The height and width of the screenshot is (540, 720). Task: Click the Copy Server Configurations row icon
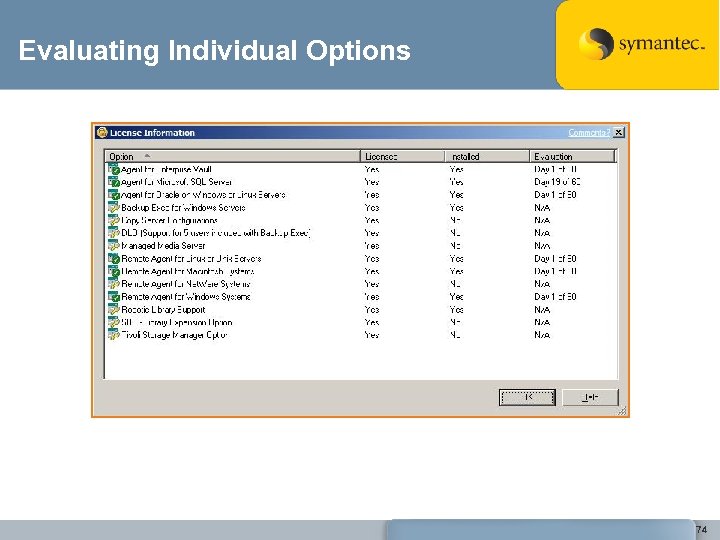(114, 220)
